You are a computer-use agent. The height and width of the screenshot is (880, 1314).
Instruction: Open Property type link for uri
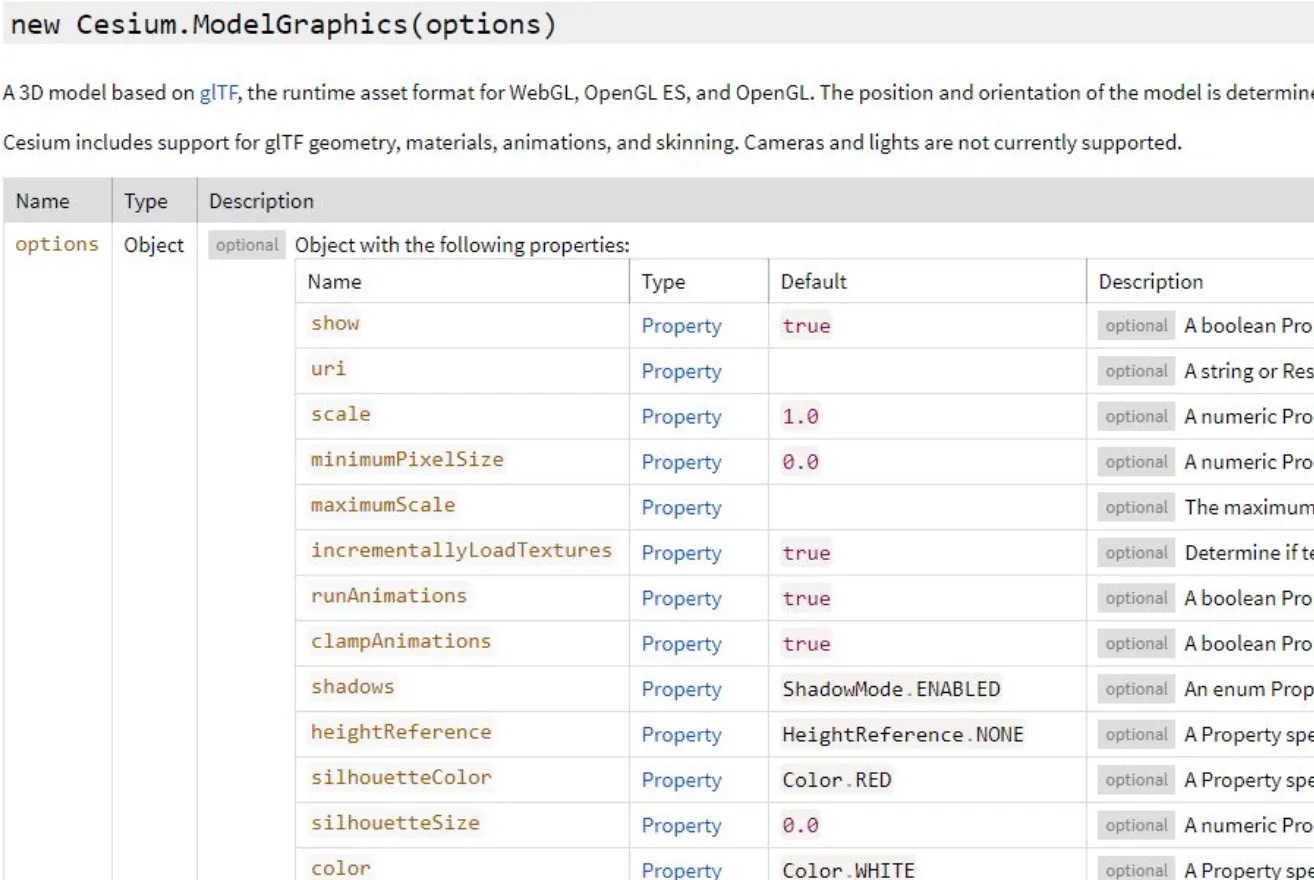point(681,371)
